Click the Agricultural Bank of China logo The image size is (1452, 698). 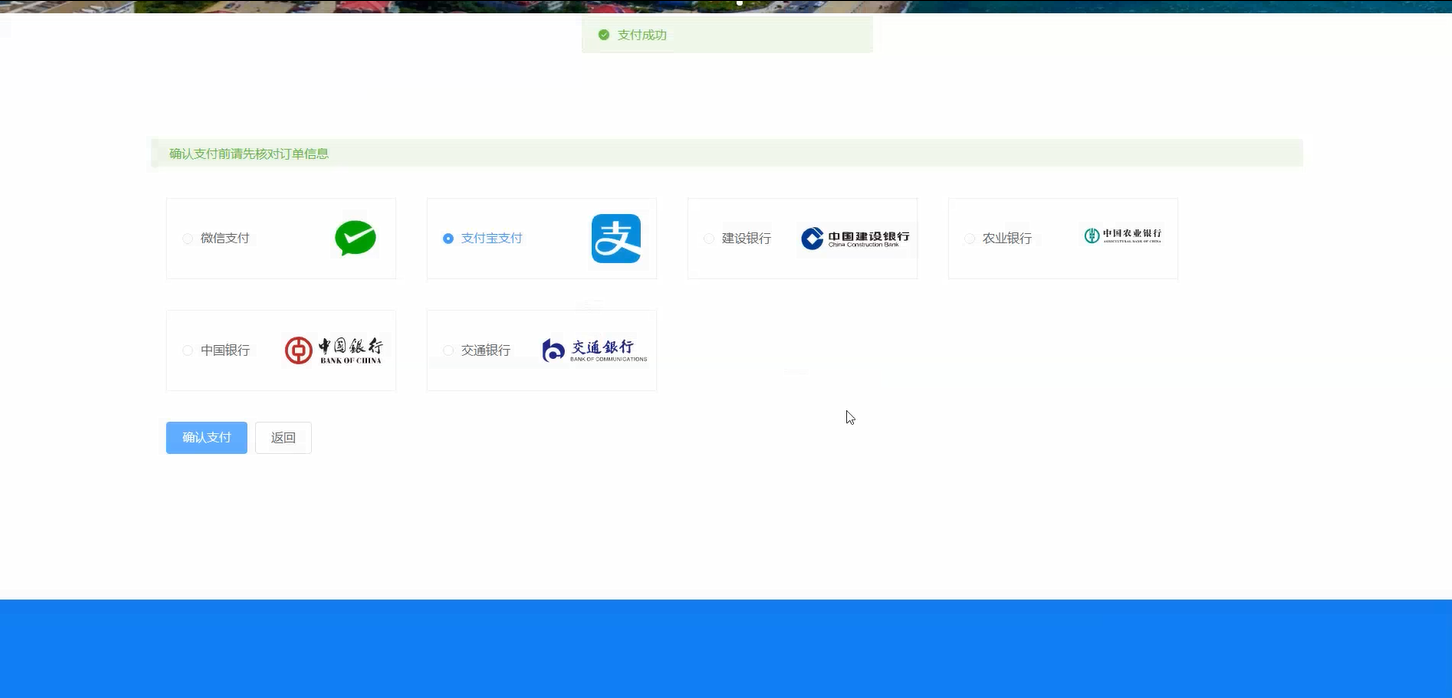[x=1122, y=236]
